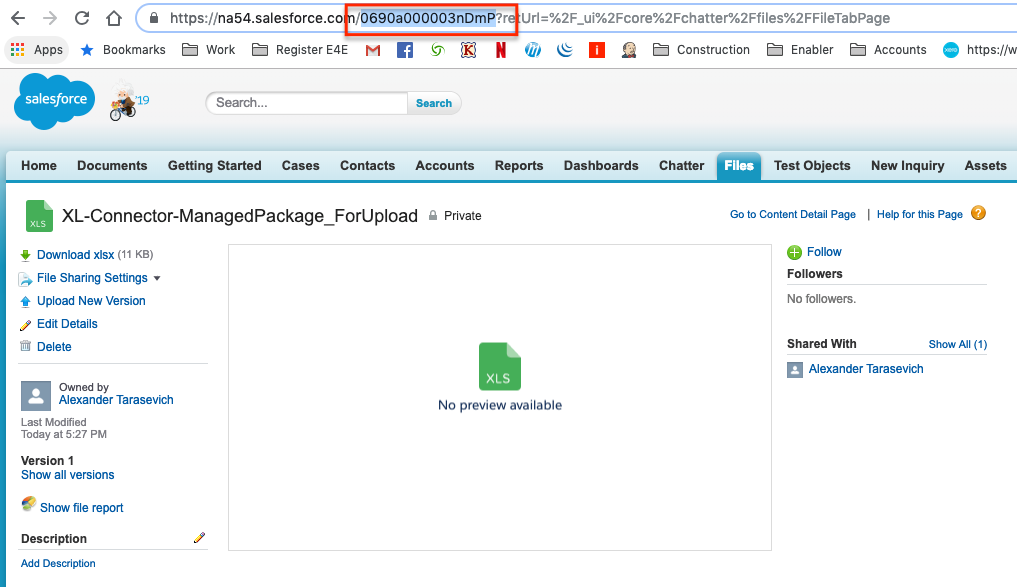
Task: Click the browser reload icon
Action: tap(82, 18)
